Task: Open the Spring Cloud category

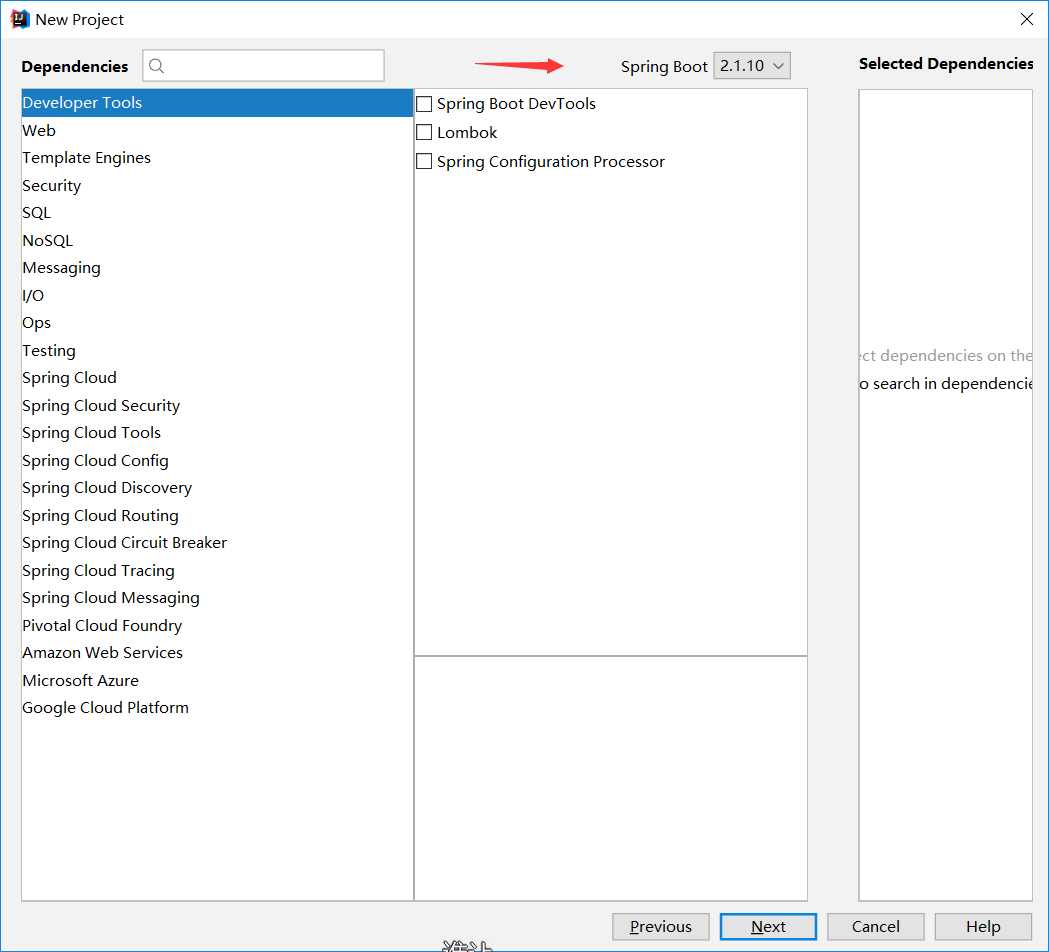Action: [x=217, y=378]
